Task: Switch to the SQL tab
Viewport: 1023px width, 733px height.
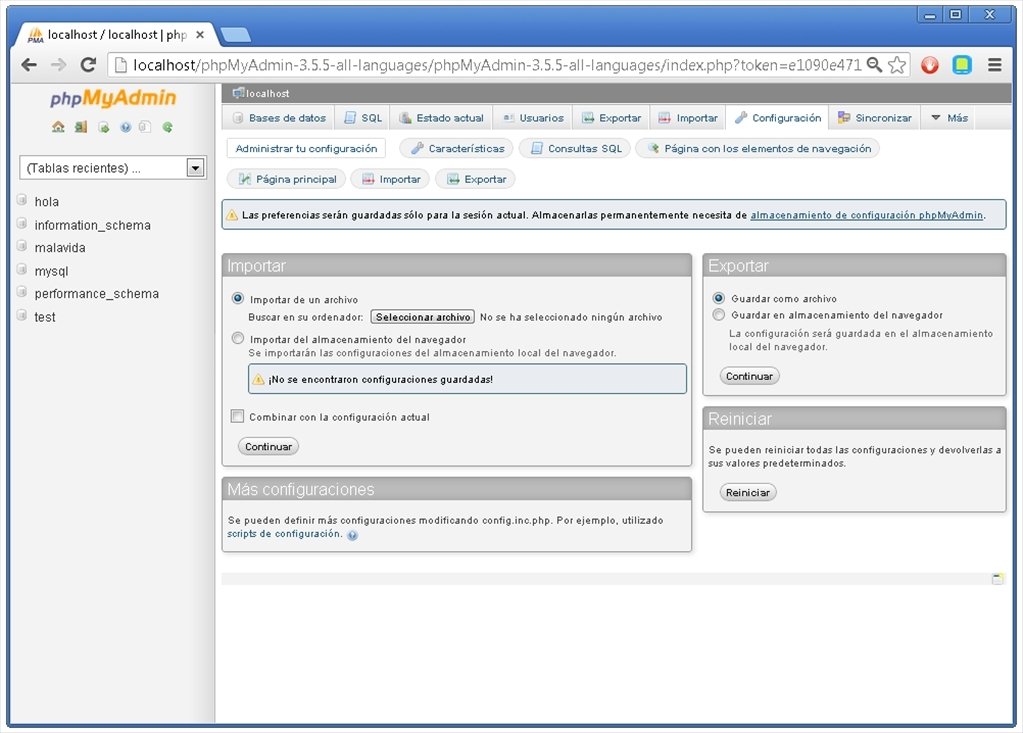Action: [363, 118]
